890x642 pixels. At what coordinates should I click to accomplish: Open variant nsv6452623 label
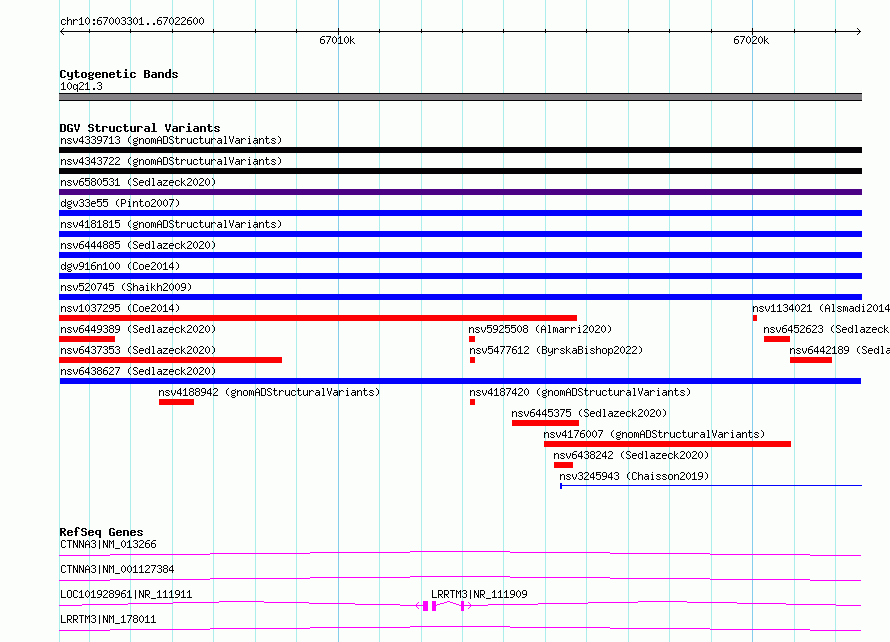[x=826, y=329]
